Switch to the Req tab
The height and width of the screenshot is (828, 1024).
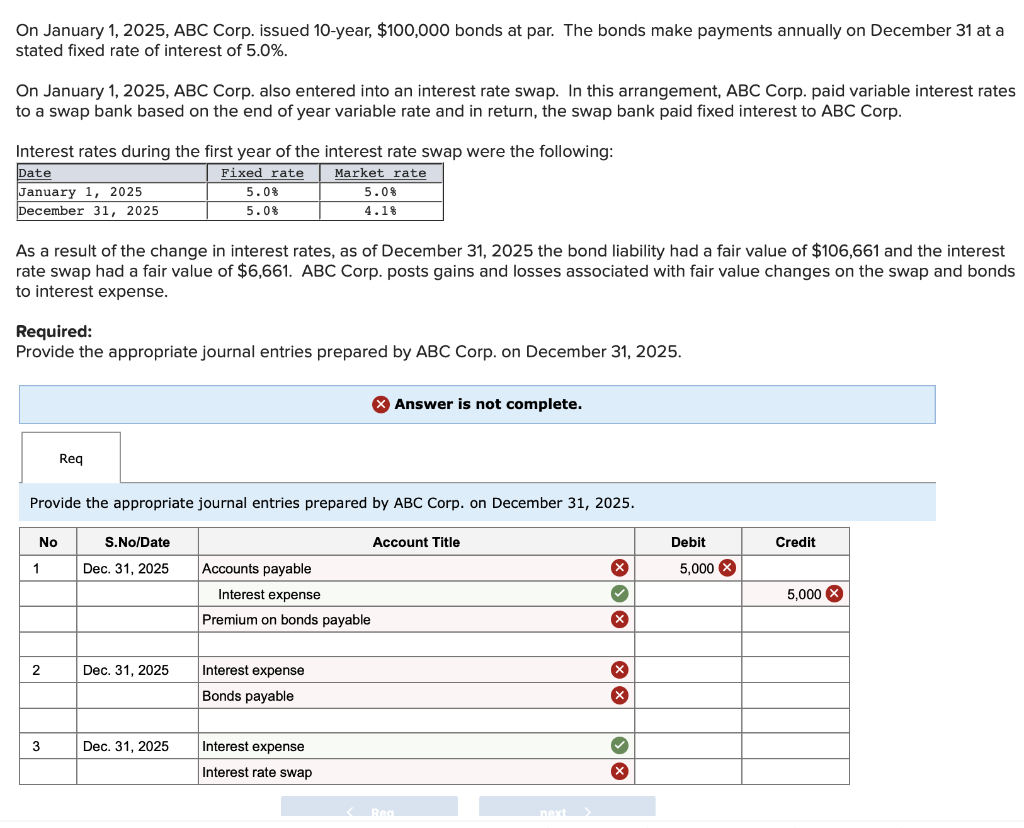coord(70,458)
